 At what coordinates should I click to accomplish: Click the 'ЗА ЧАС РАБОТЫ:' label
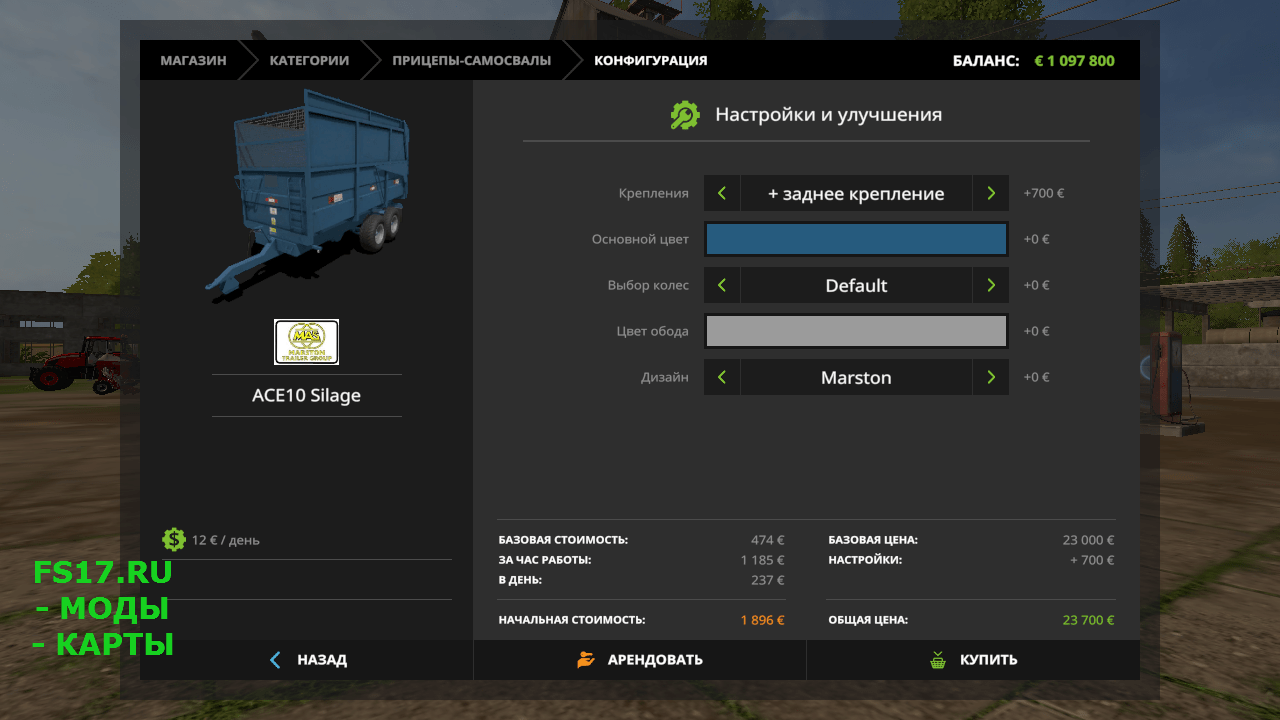(545, 560)
